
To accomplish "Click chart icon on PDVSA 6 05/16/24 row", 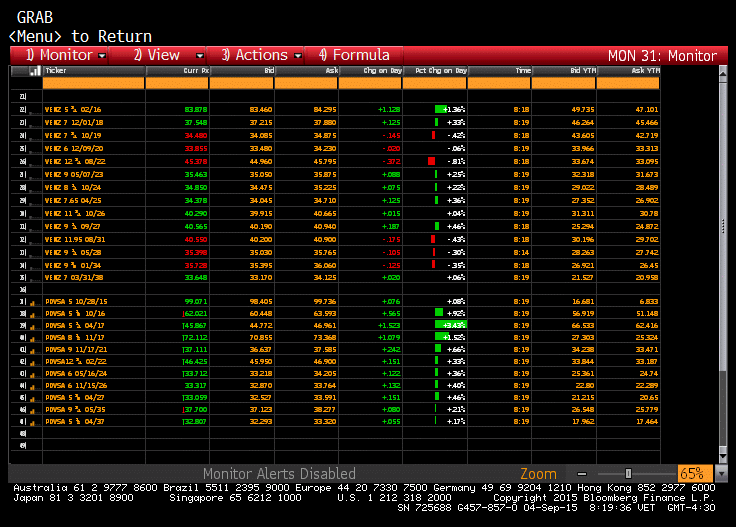I will coord(32,375).
